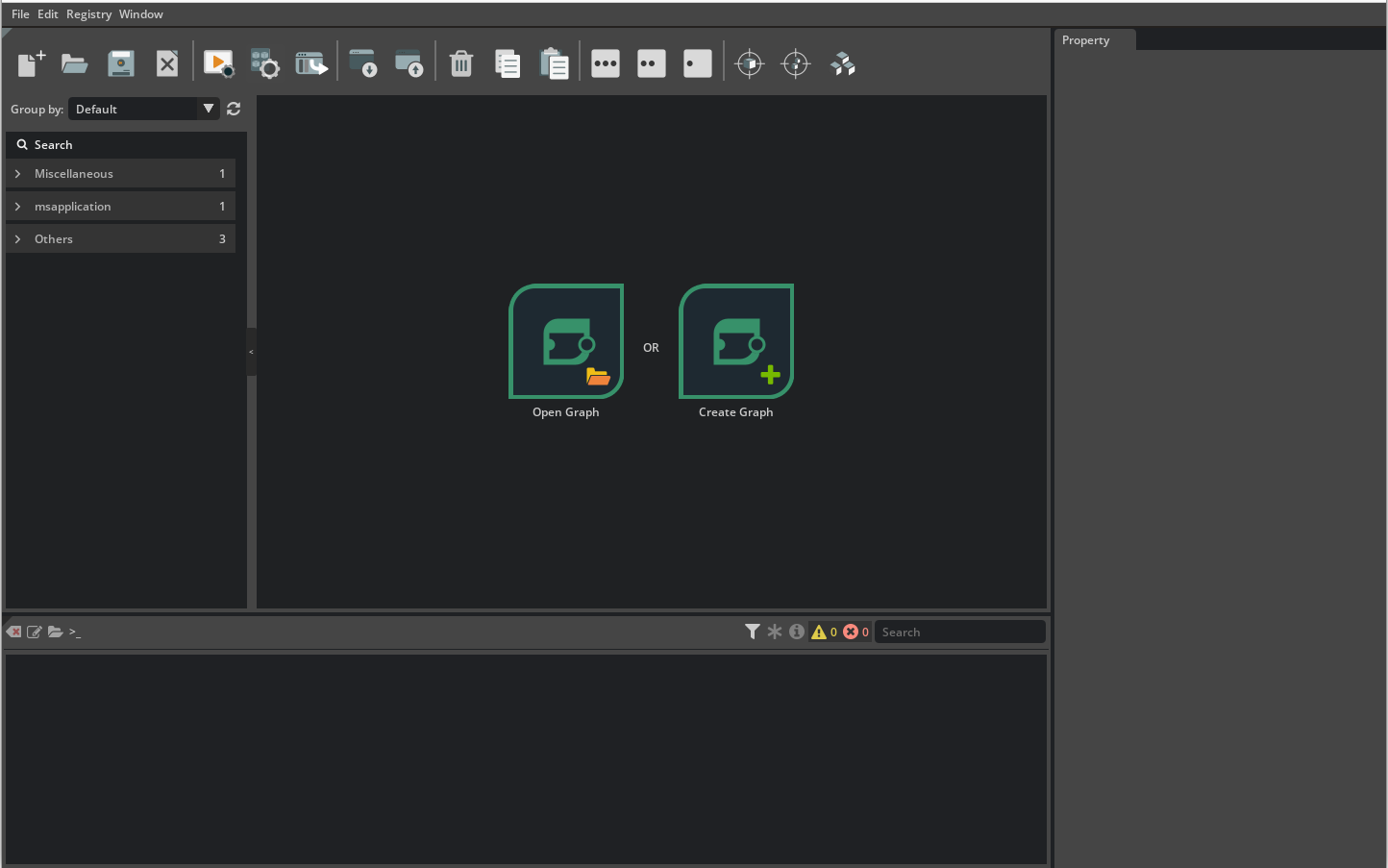Click the window with arrow toolbar icon
Image resolution: width=1388 pixels, height=868 pixels.
(x=311, y=63)
